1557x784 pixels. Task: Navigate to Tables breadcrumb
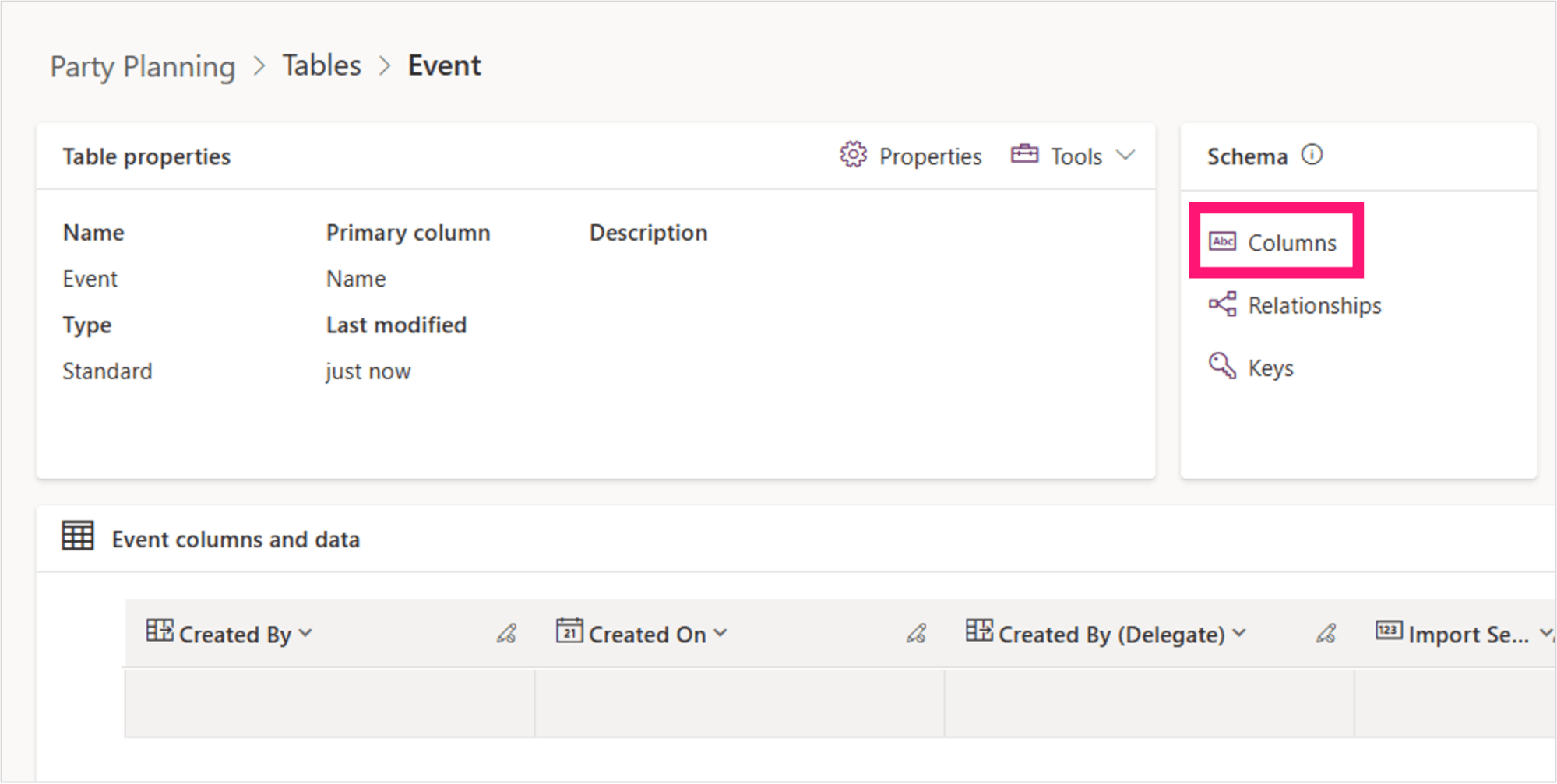pyautogui.click(x=322, y=65)
